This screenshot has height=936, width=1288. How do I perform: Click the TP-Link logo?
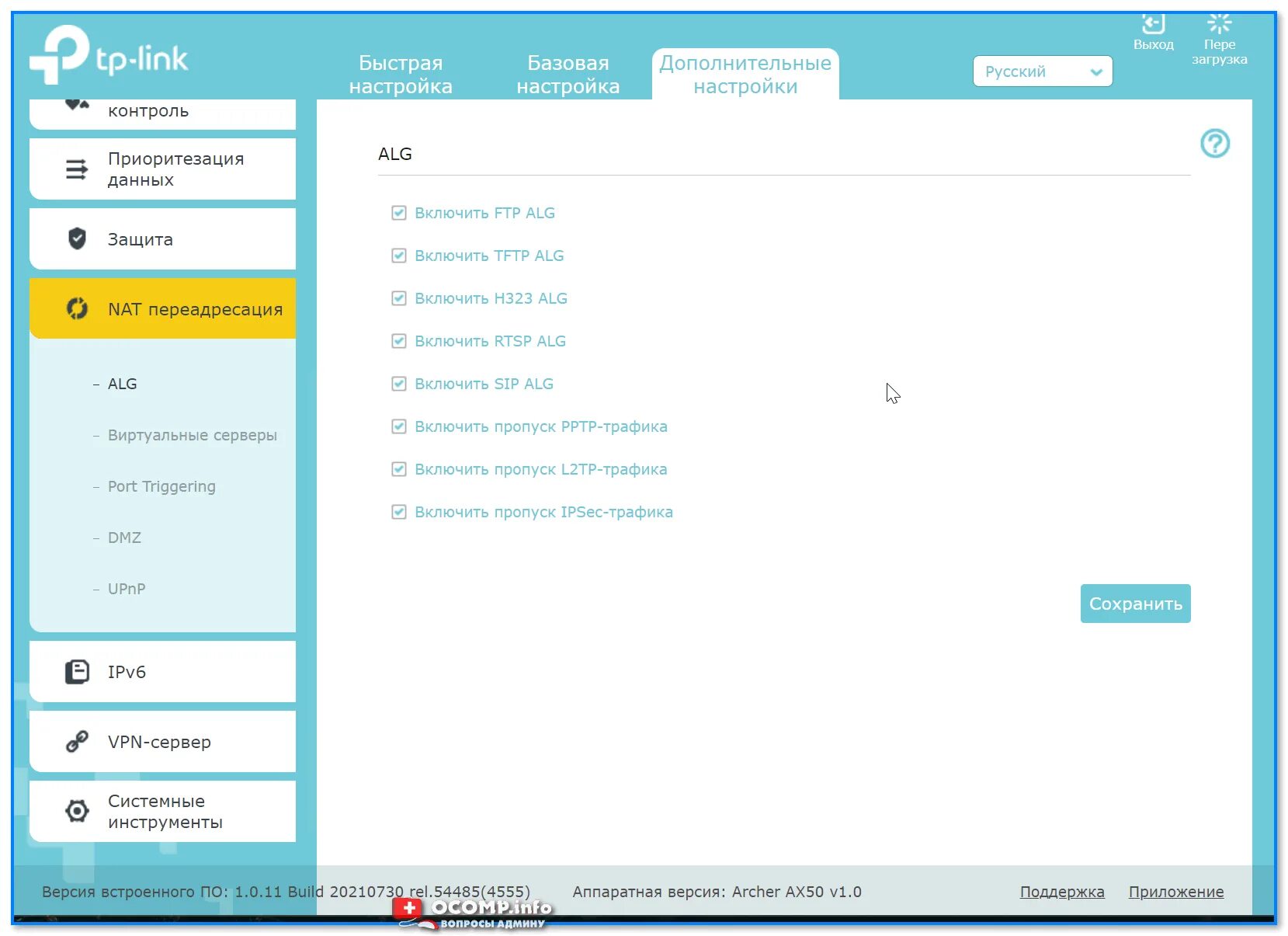[x=109, y=54]
